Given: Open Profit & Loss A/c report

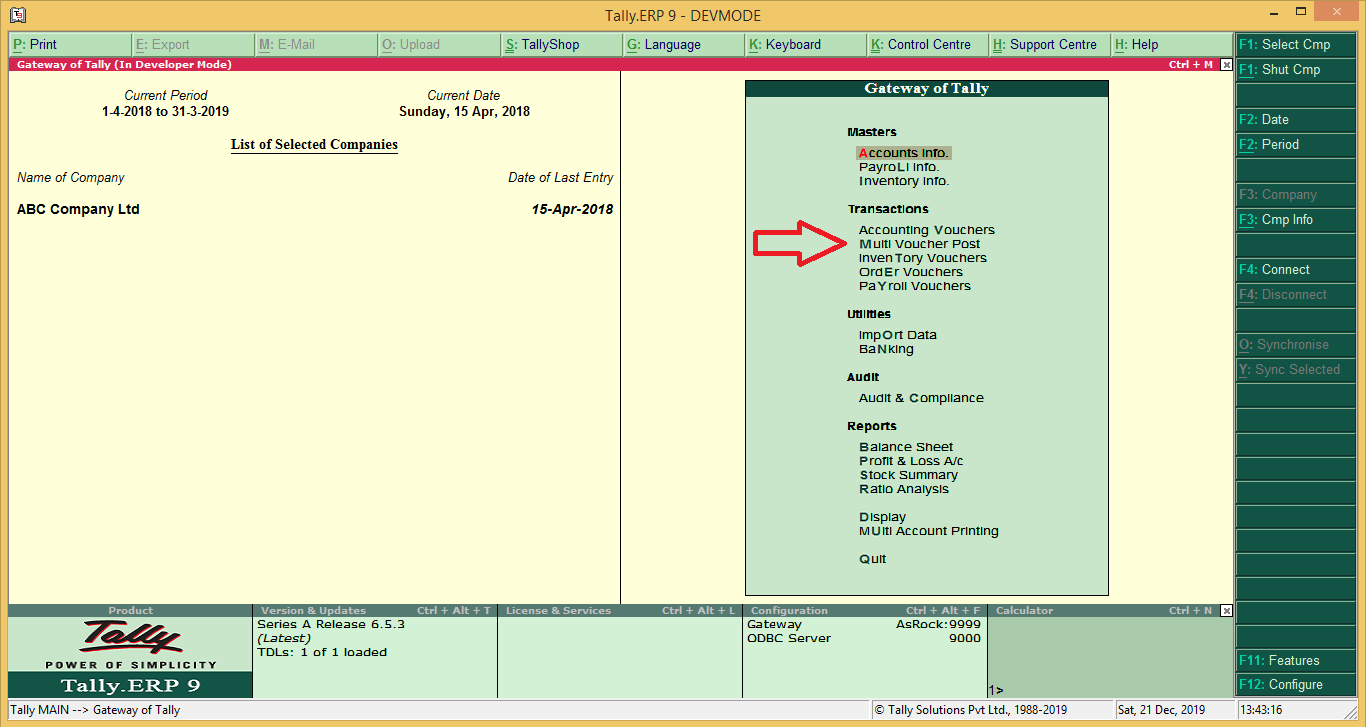Looking at the screenshot, I should click(x=910, y=460).
